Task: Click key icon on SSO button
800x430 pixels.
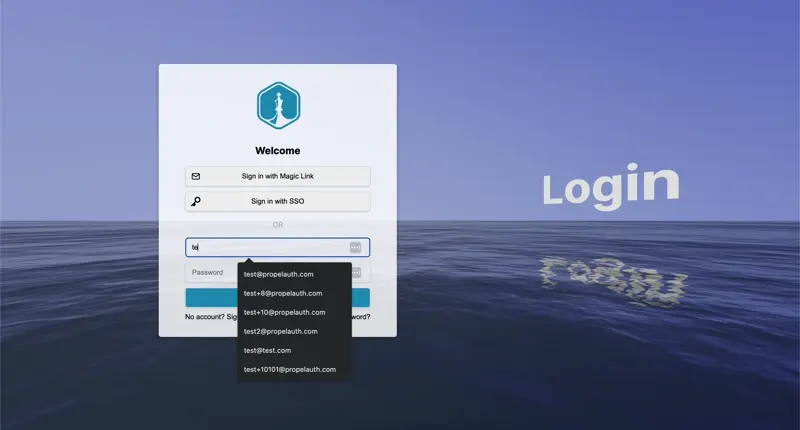Action: (196, 201)
